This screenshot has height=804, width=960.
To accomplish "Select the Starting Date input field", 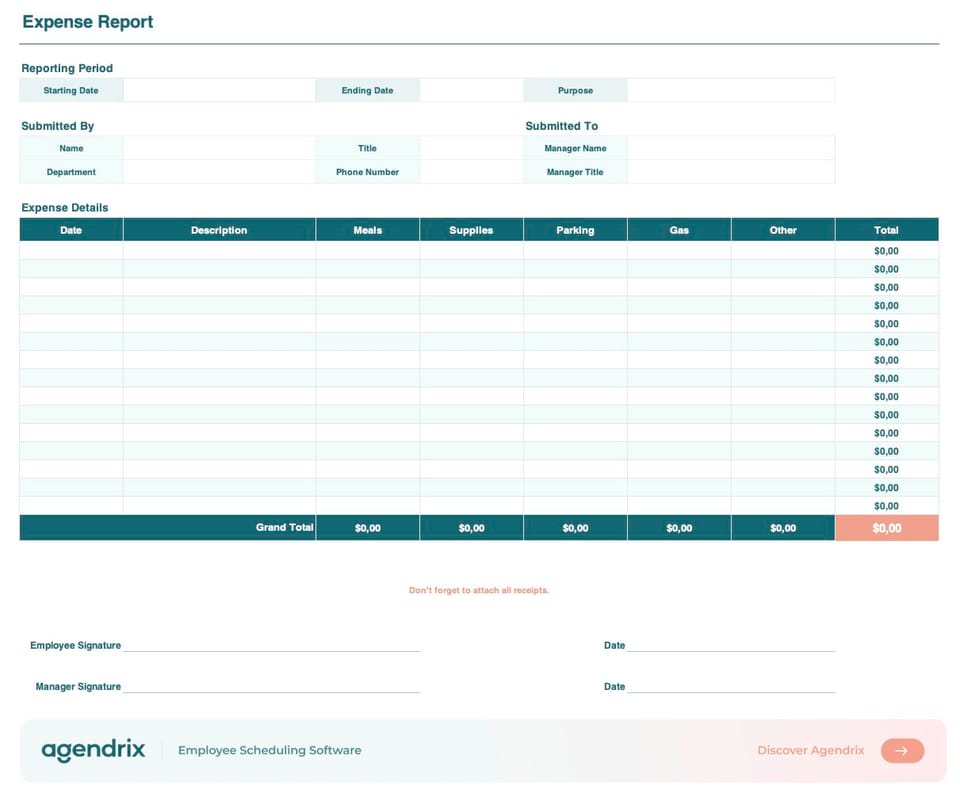I will click(219, 90).
